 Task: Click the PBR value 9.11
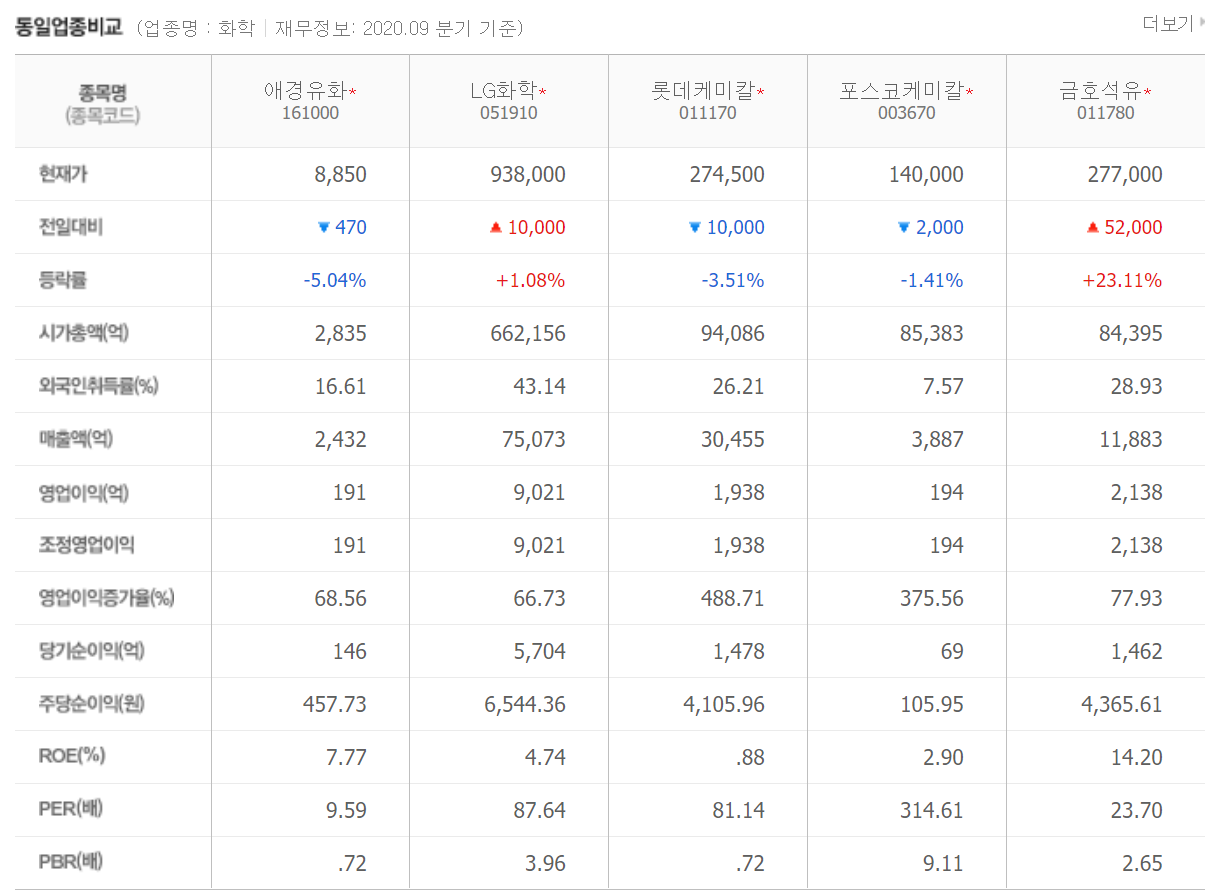tap(944, 863)
